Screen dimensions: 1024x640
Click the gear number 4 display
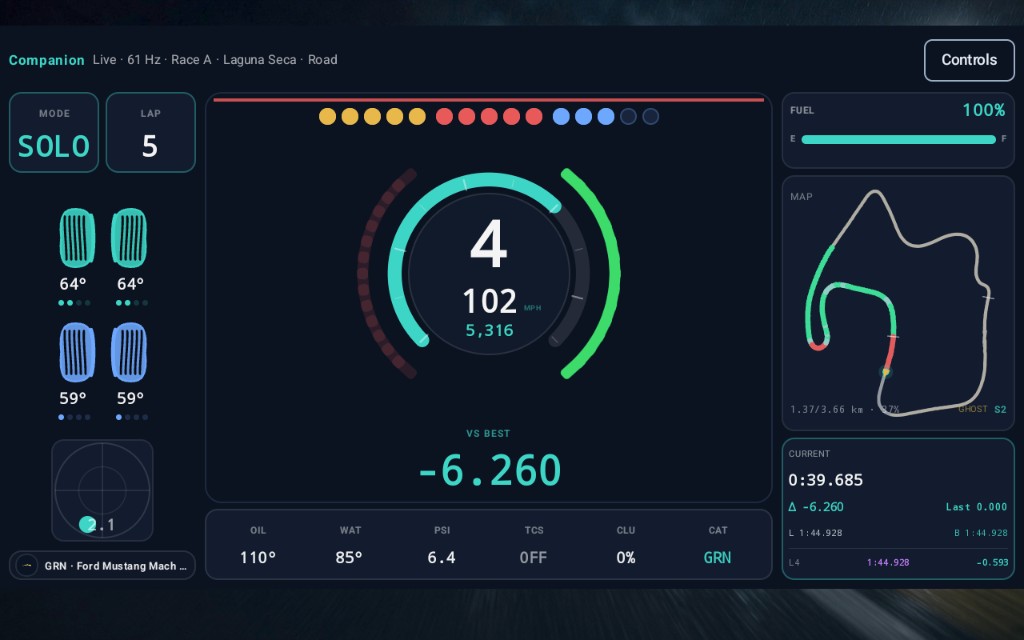pyautogui.click(x=488, y=244)
